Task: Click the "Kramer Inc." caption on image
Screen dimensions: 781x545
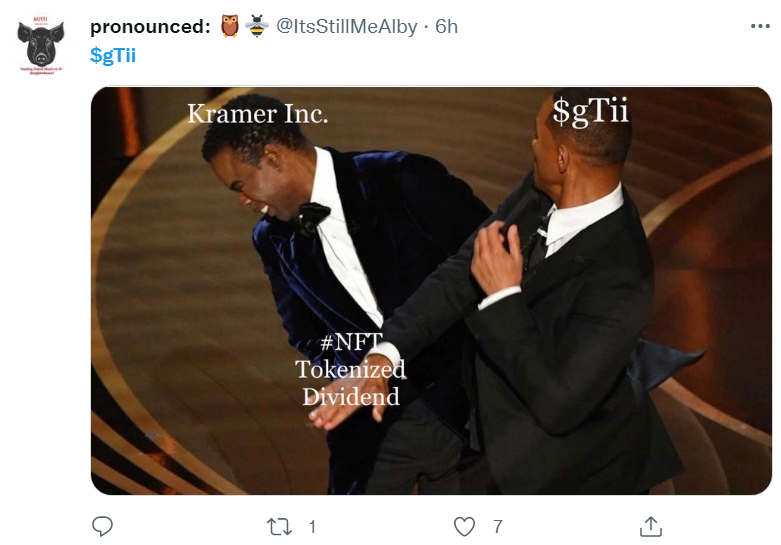Action: pyautogui.click(x=258, y=114)
